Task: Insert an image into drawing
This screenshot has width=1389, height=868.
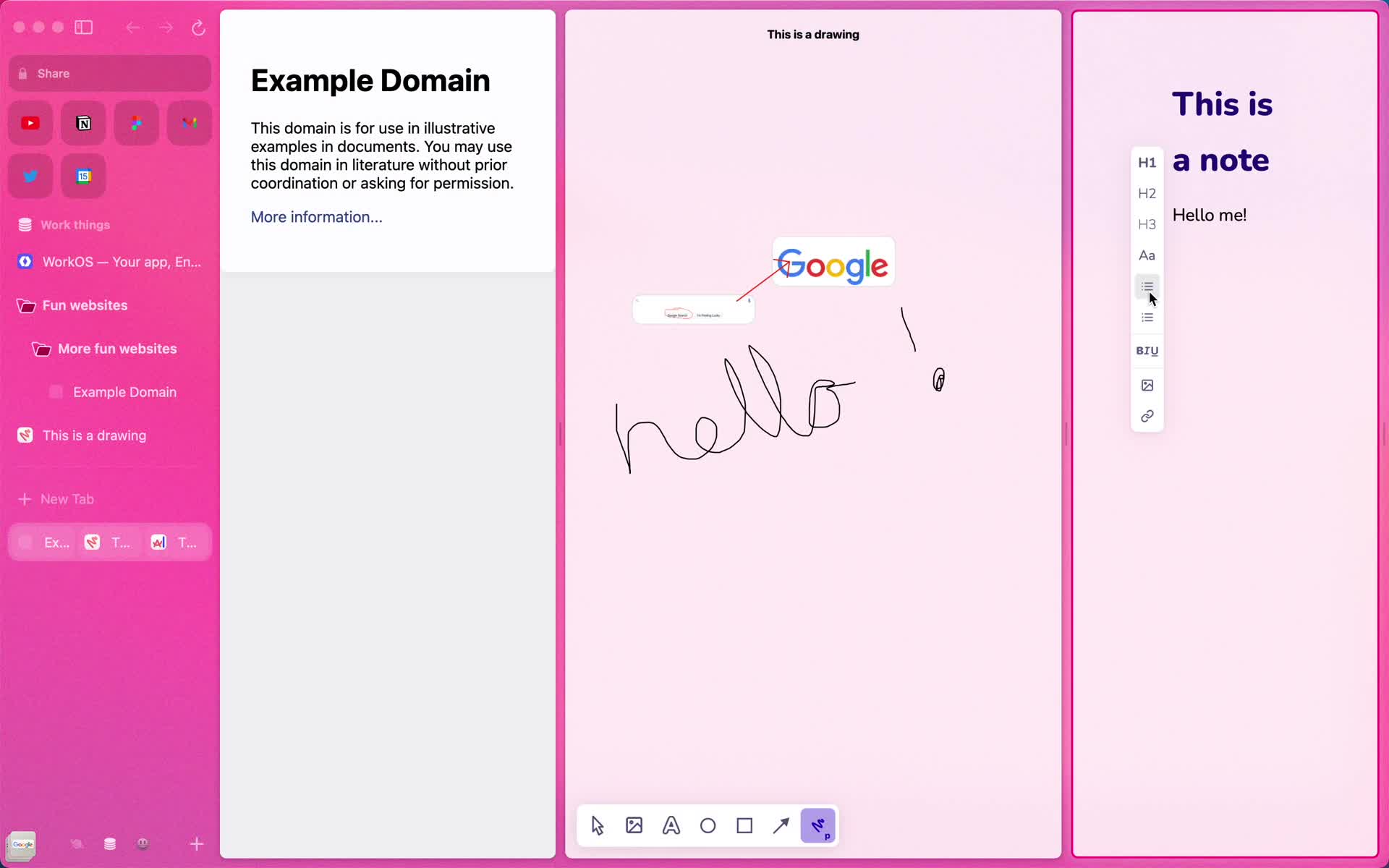Action: (x=634, y=825)
